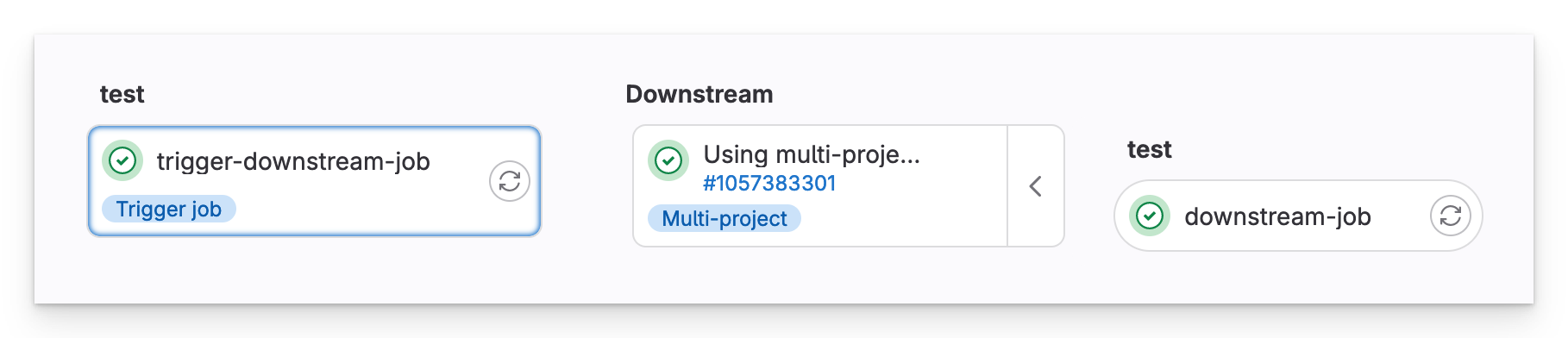Collapse the downstream pipeline with chevron
Viewport: 1568px width, 338px height.
(x=1036, y=186)
